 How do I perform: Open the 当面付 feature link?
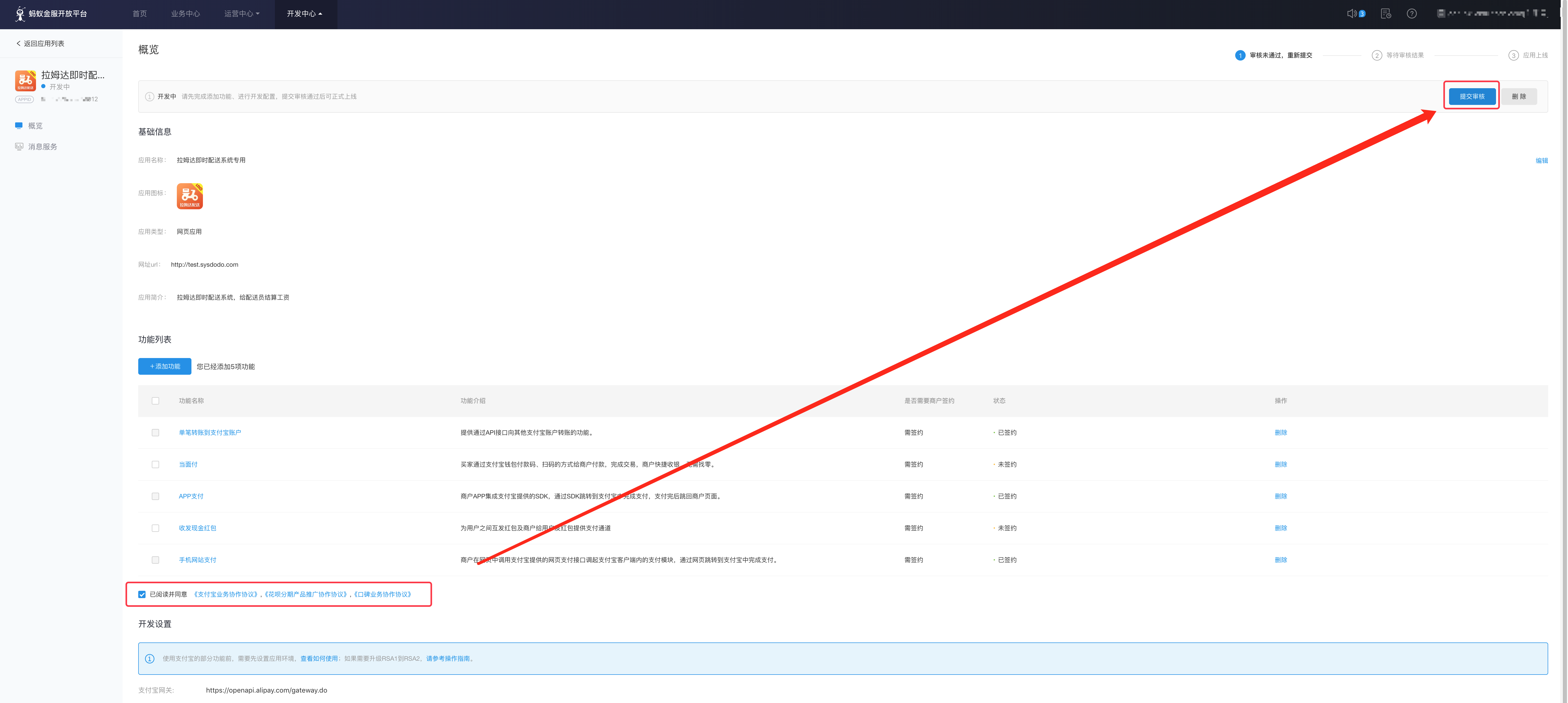[188, 464]
